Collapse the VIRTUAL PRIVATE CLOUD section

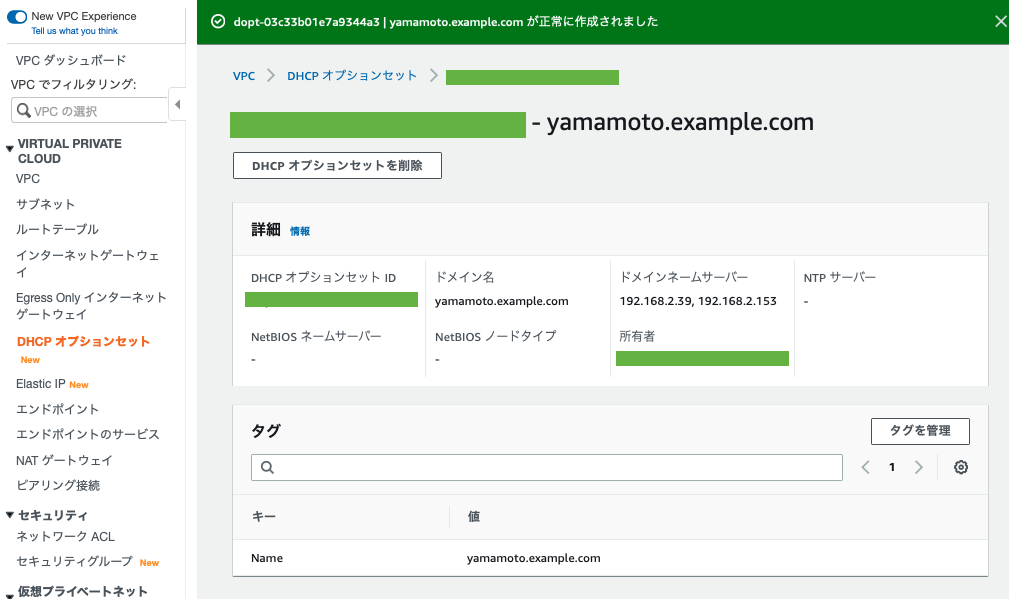pyautogui.click(x=10, y=148)
